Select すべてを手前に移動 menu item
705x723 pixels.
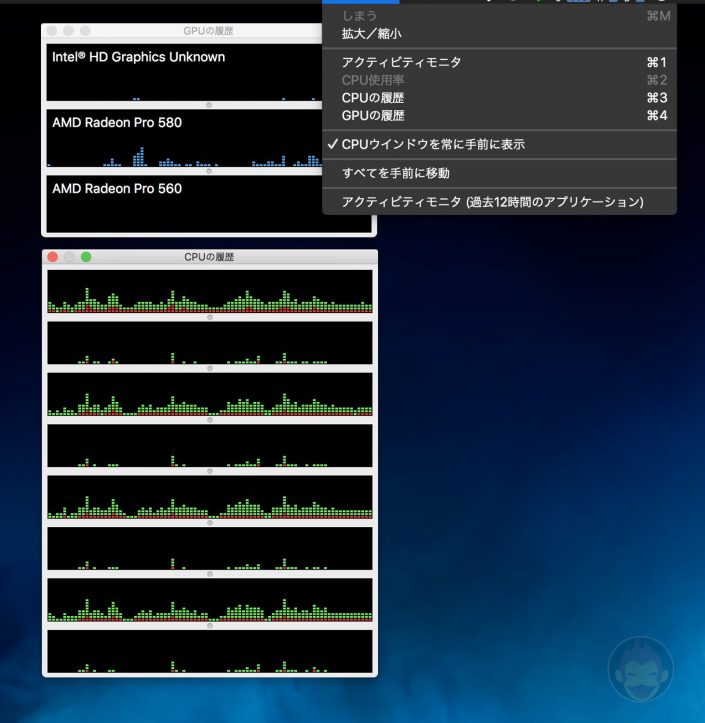coord(499,173)
